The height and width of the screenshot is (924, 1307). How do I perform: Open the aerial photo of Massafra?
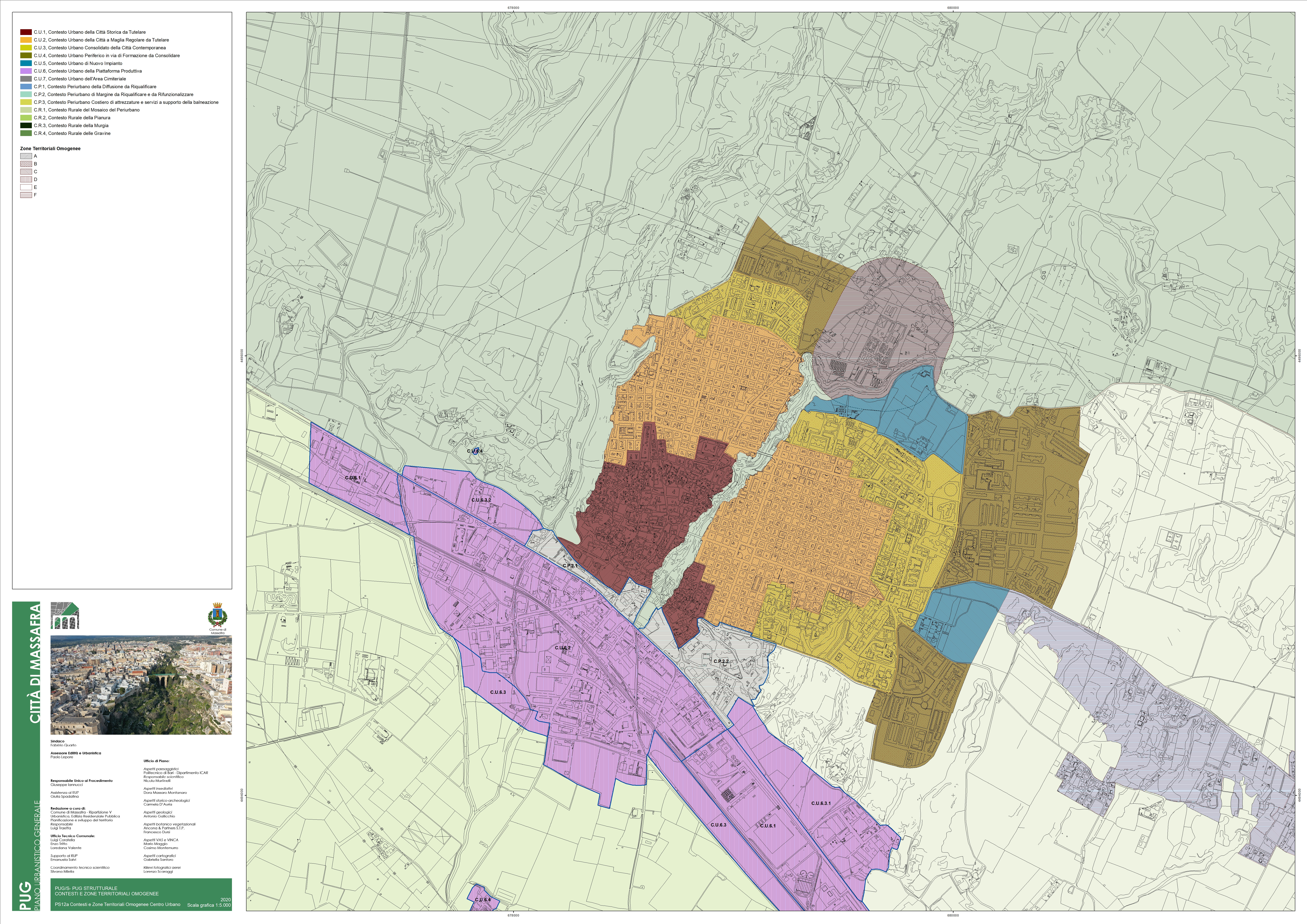pyautogui.click(x=141, y=685)
